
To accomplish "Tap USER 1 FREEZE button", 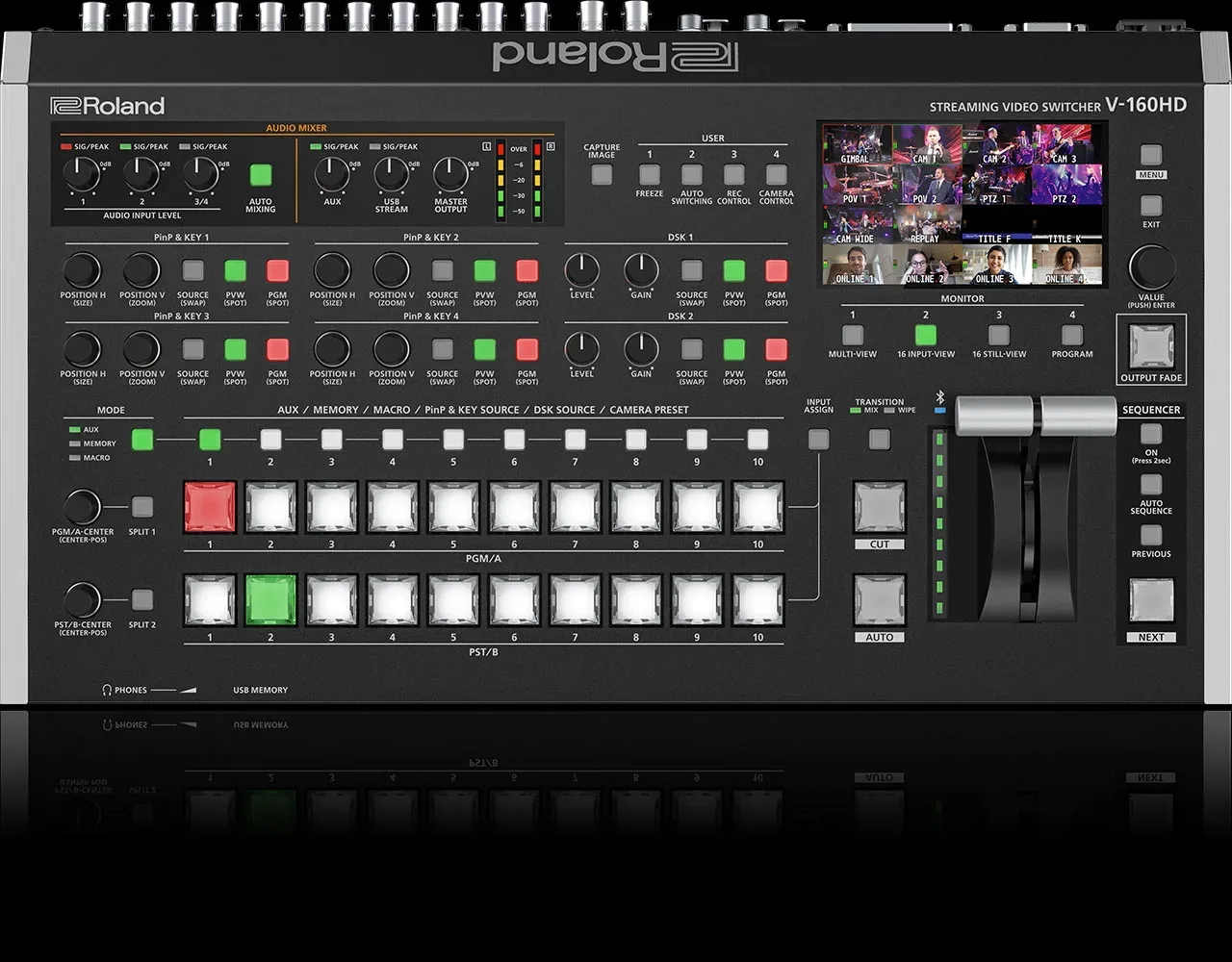I will click(650, 175).
